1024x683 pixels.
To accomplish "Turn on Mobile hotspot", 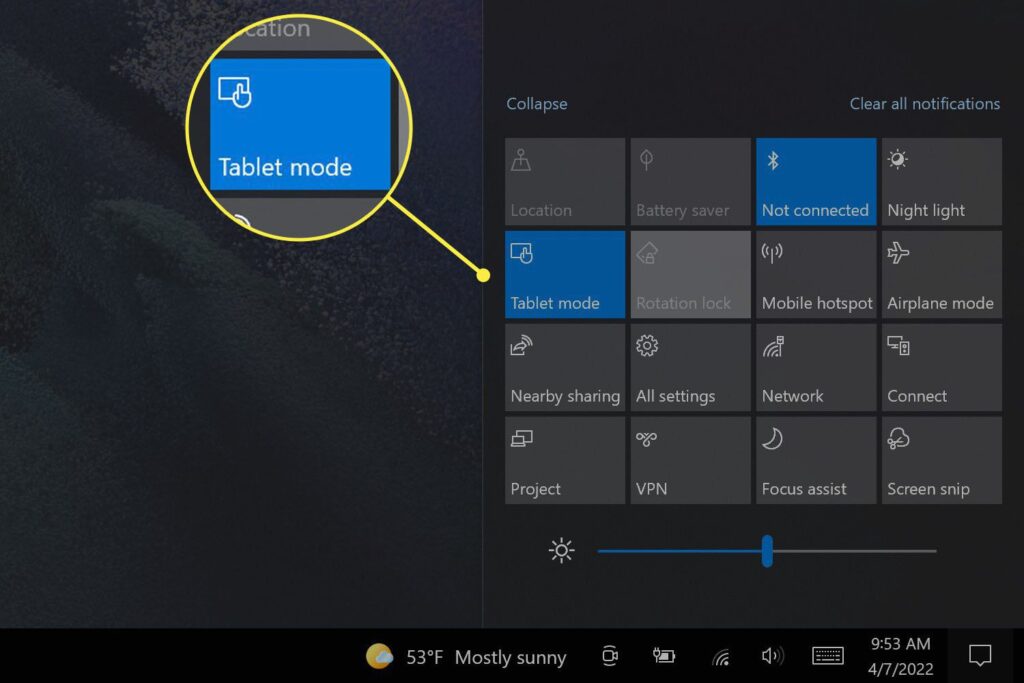I will coord(815,274).
